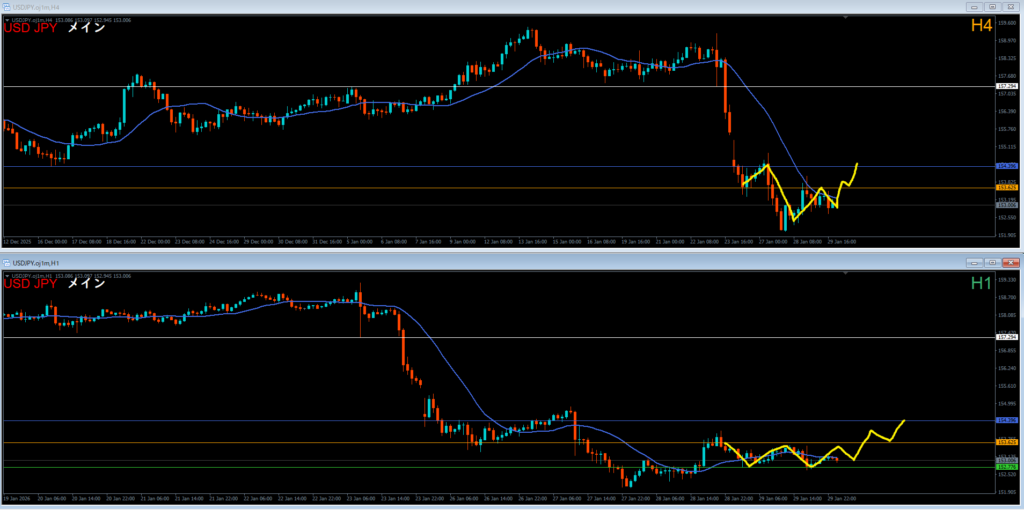Viewport: 1024px width, 510px height.
Task: Maximize the H1 chart window
Action: click(993, 262)
